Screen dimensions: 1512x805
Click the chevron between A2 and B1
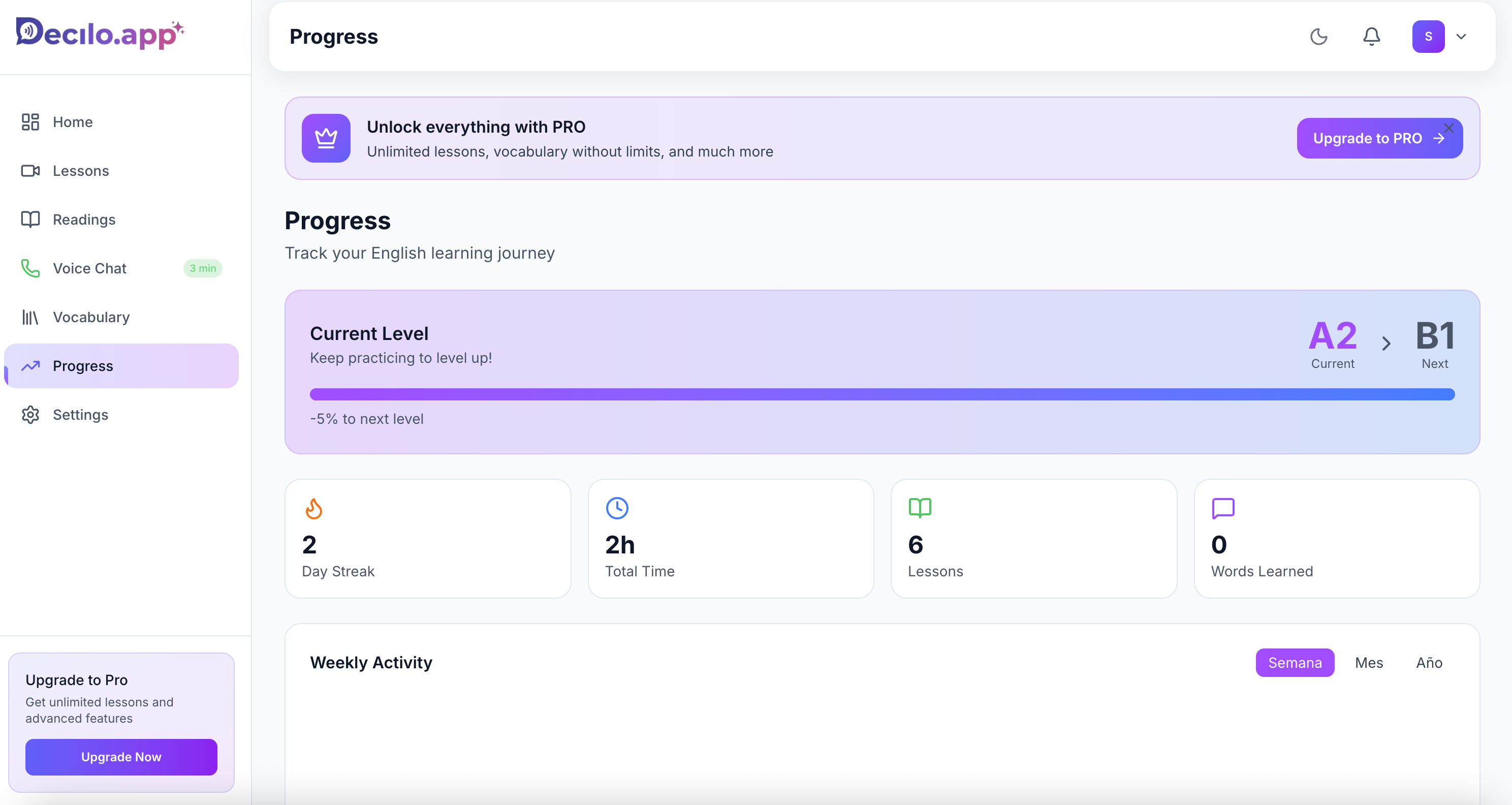click(x=1386, y=343)
